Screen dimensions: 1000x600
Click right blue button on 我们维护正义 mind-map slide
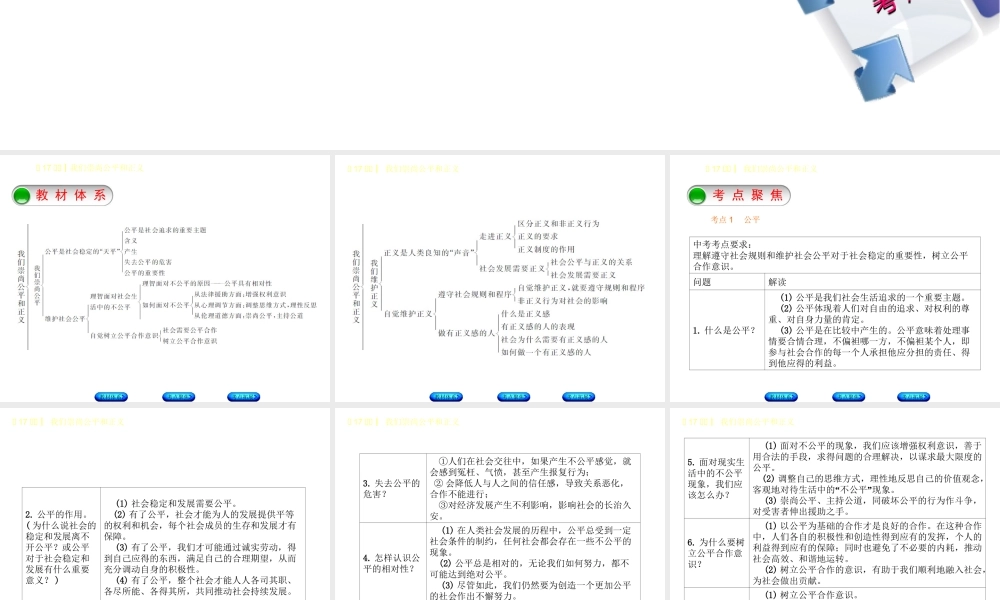point(578,397)
